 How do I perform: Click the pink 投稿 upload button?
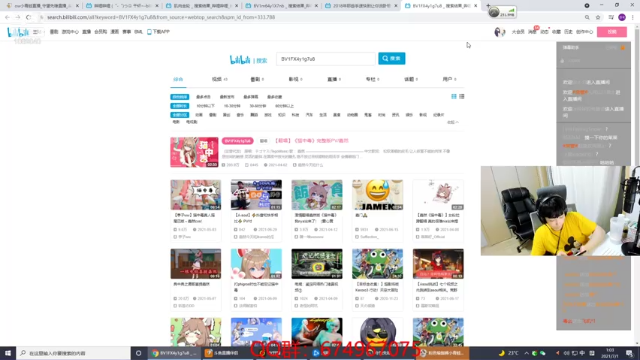611,32
